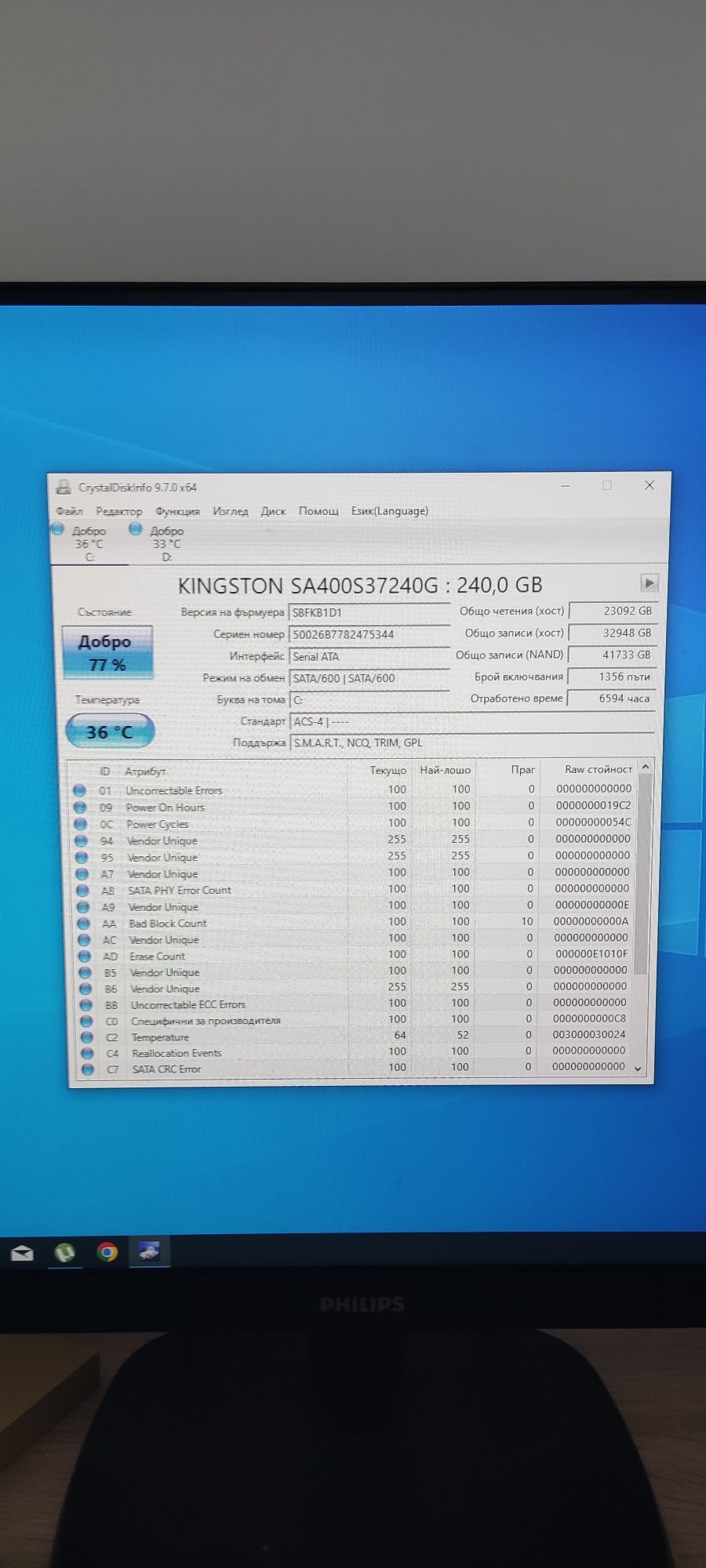Click the attribute list scroll down arrow
Viewport: 706px width, 1568px height.
pyautogui.click(x=638, y=1069)
